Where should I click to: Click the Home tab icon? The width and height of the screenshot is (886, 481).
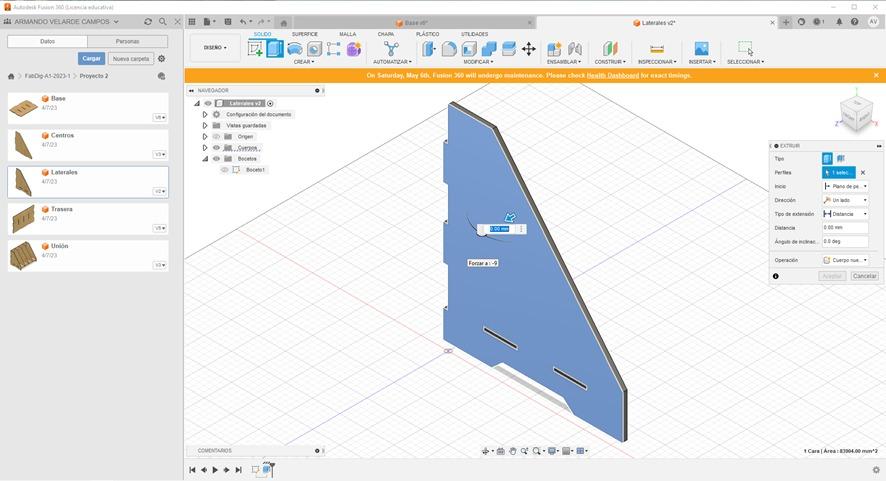284,23
